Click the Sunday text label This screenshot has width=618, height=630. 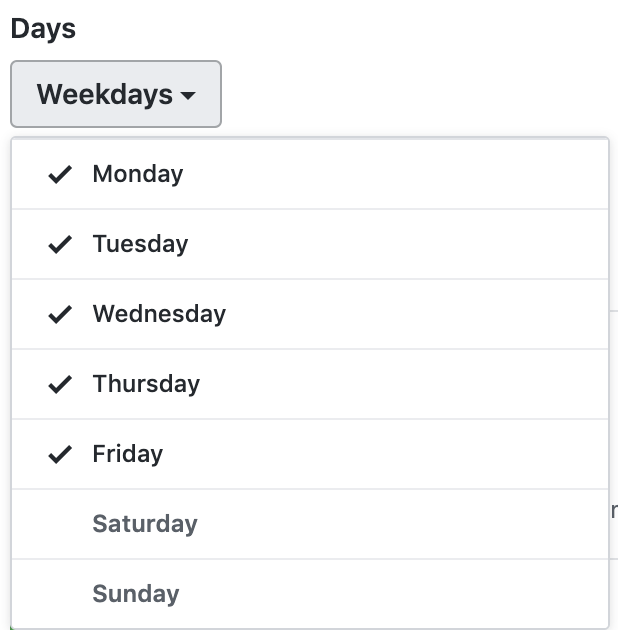coord(135,594)
